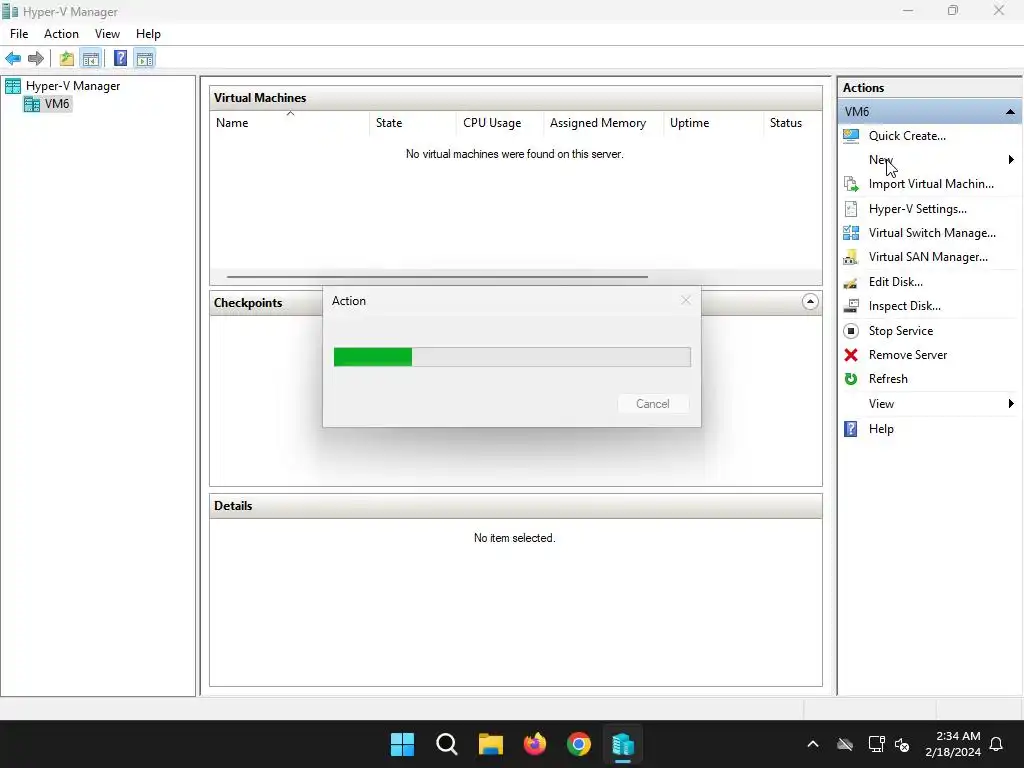Click the green Action progress bar
1024x768 pixels.
tap(512, 357)
